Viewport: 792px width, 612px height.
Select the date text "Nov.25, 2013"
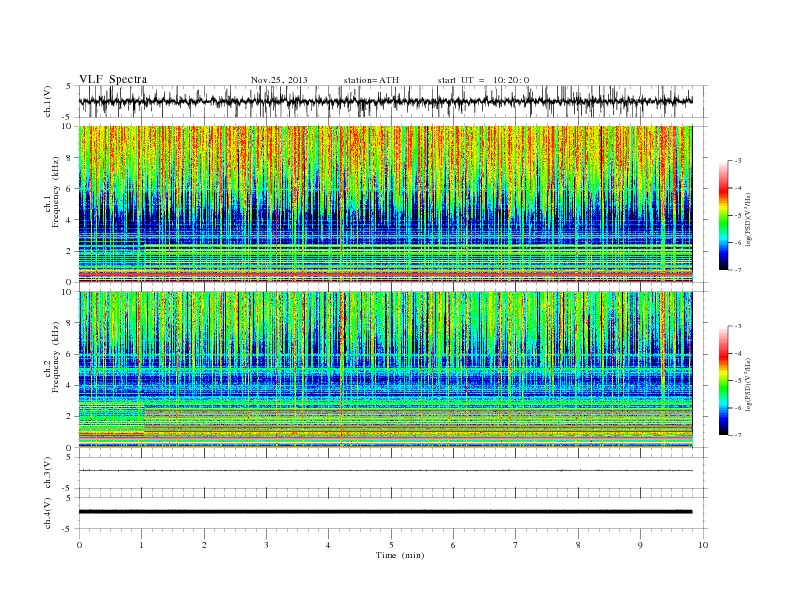click(279, 80)
